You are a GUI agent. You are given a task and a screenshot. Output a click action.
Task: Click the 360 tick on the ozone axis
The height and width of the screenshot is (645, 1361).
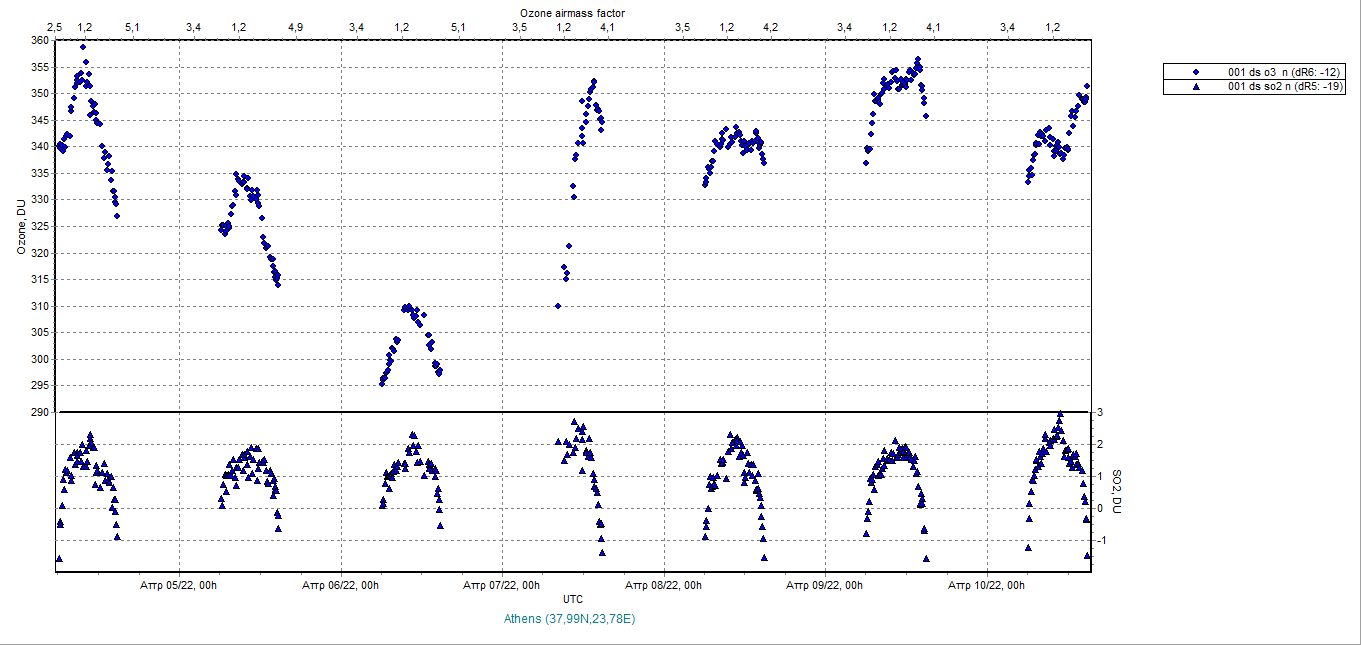(40, 40)
